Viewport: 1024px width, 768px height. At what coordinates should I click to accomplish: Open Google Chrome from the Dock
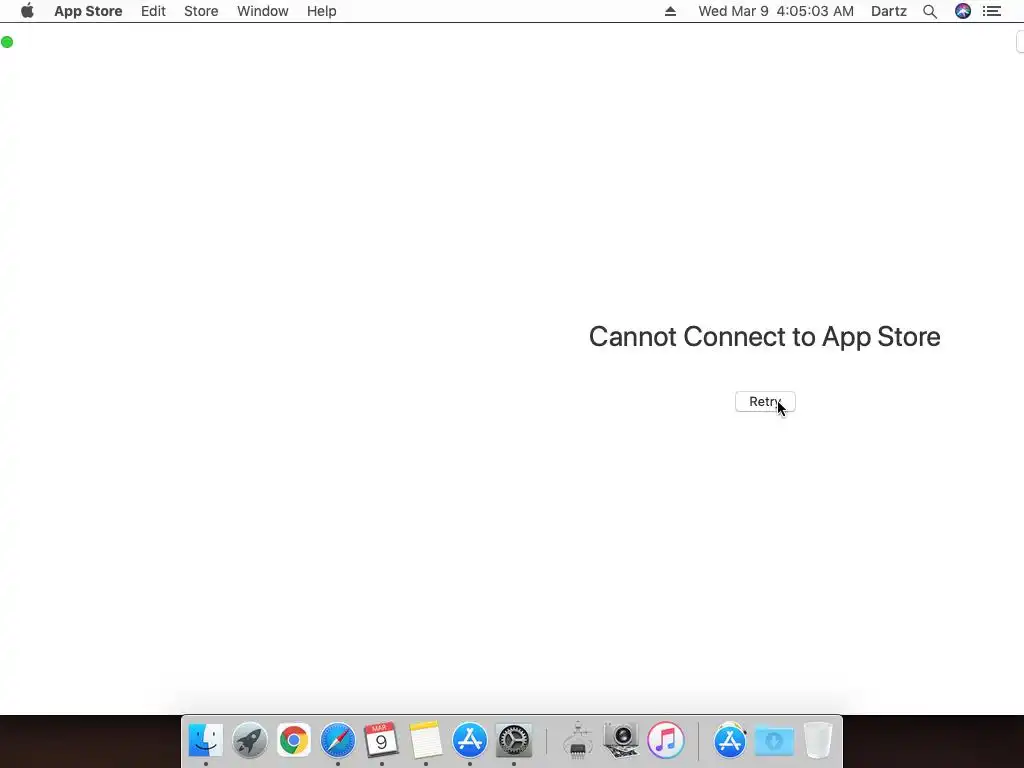tap(294, 741)
